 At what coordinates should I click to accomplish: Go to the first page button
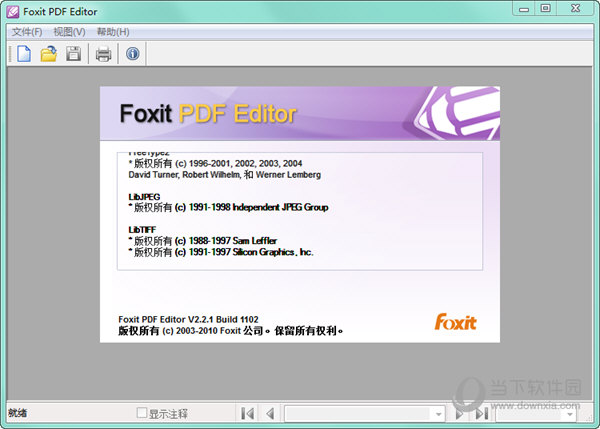248,413
